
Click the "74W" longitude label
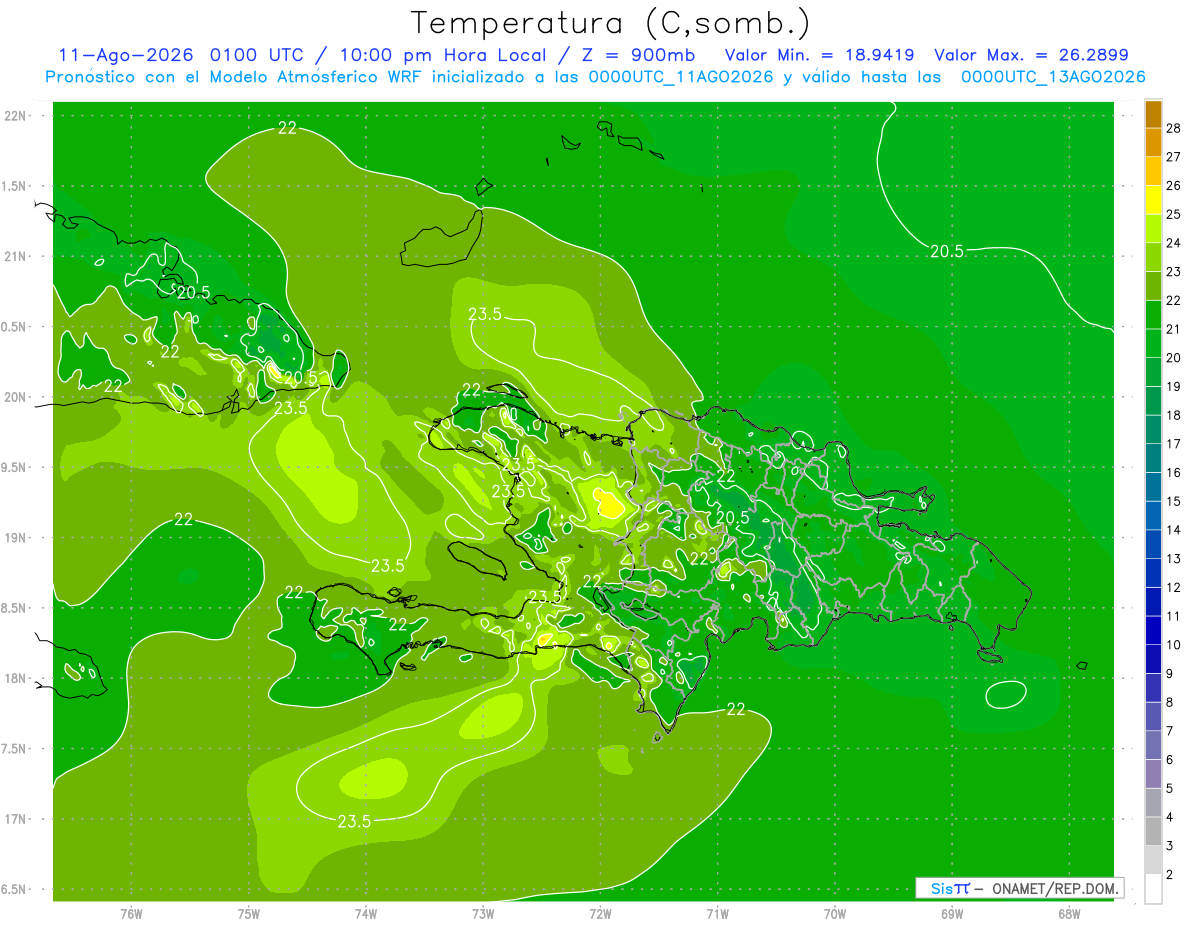[365, 913]
